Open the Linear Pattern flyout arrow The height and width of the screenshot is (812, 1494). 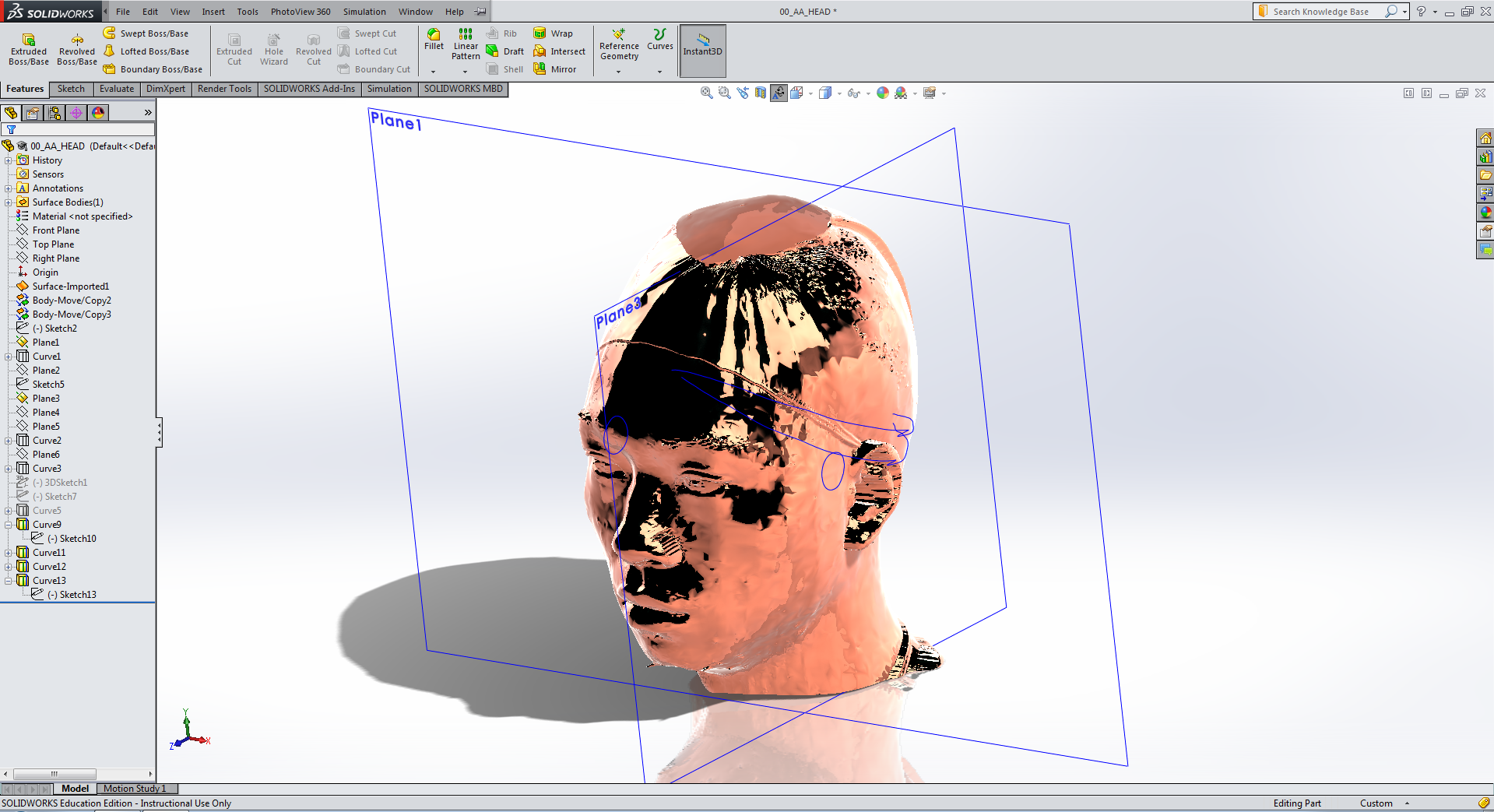tap(465, 72)
